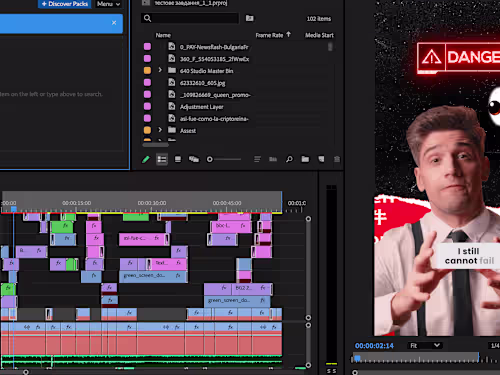
Task: Switch to Icon View button
Action: [x=178, y=159]
